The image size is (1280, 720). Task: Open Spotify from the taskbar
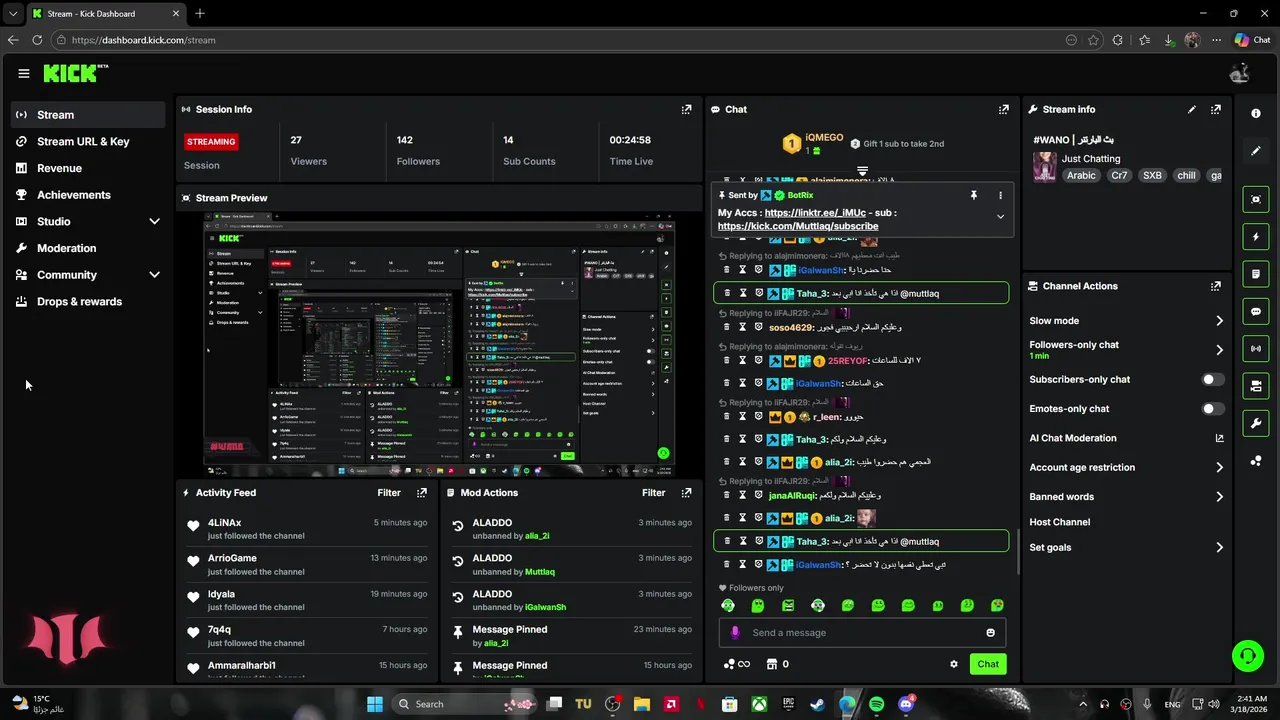pyautogui.click(x=877, y=704)
